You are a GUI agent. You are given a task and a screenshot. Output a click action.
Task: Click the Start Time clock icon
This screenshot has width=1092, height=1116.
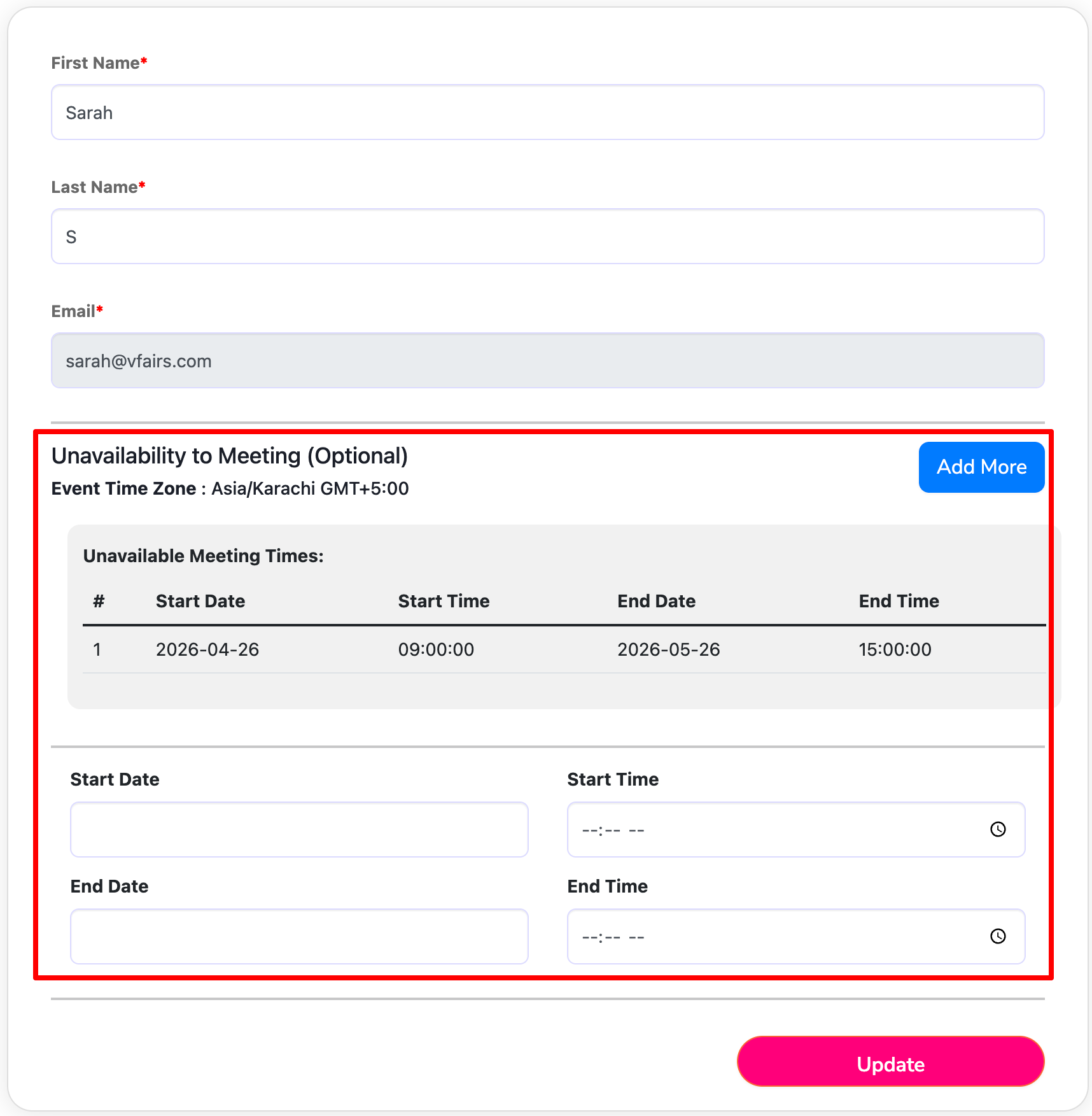[998, 829]
